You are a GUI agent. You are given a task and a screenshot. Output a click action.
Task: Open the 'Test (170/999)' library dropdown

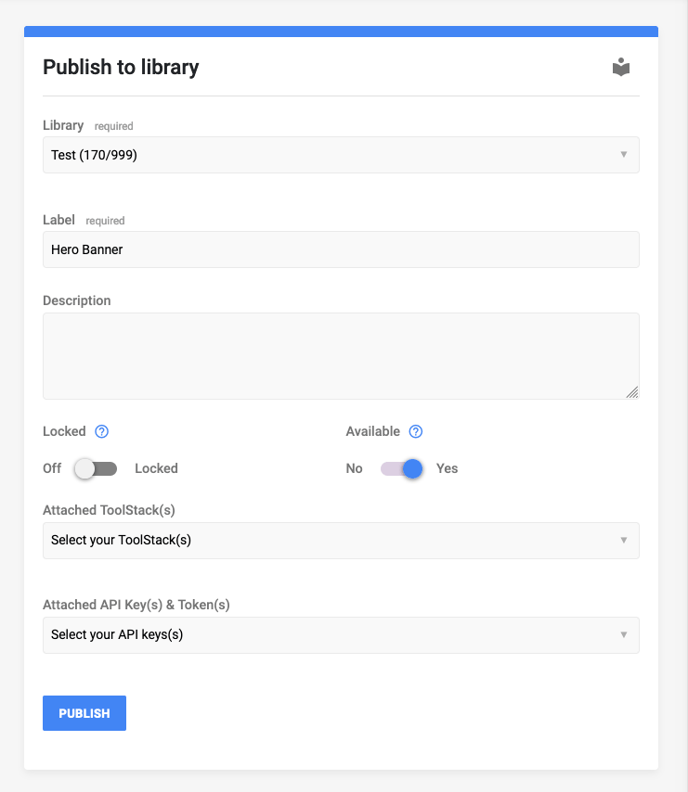341,155
